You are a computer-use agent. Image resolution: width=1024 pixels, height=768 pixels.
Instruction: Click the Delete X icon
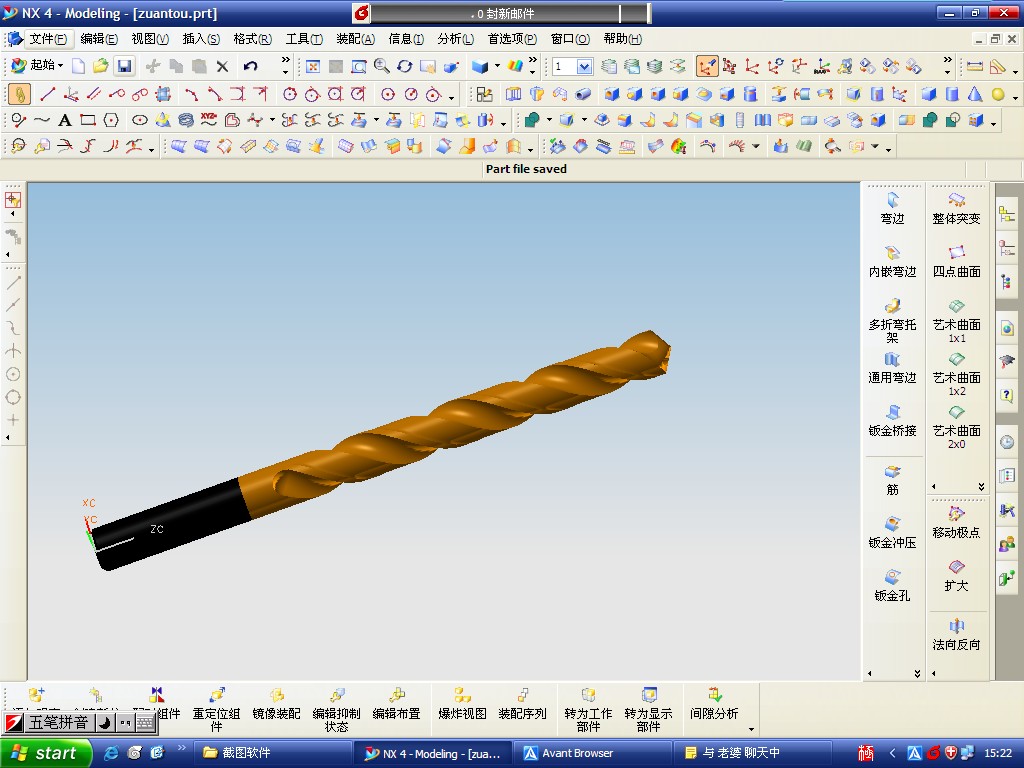(222, 66)
